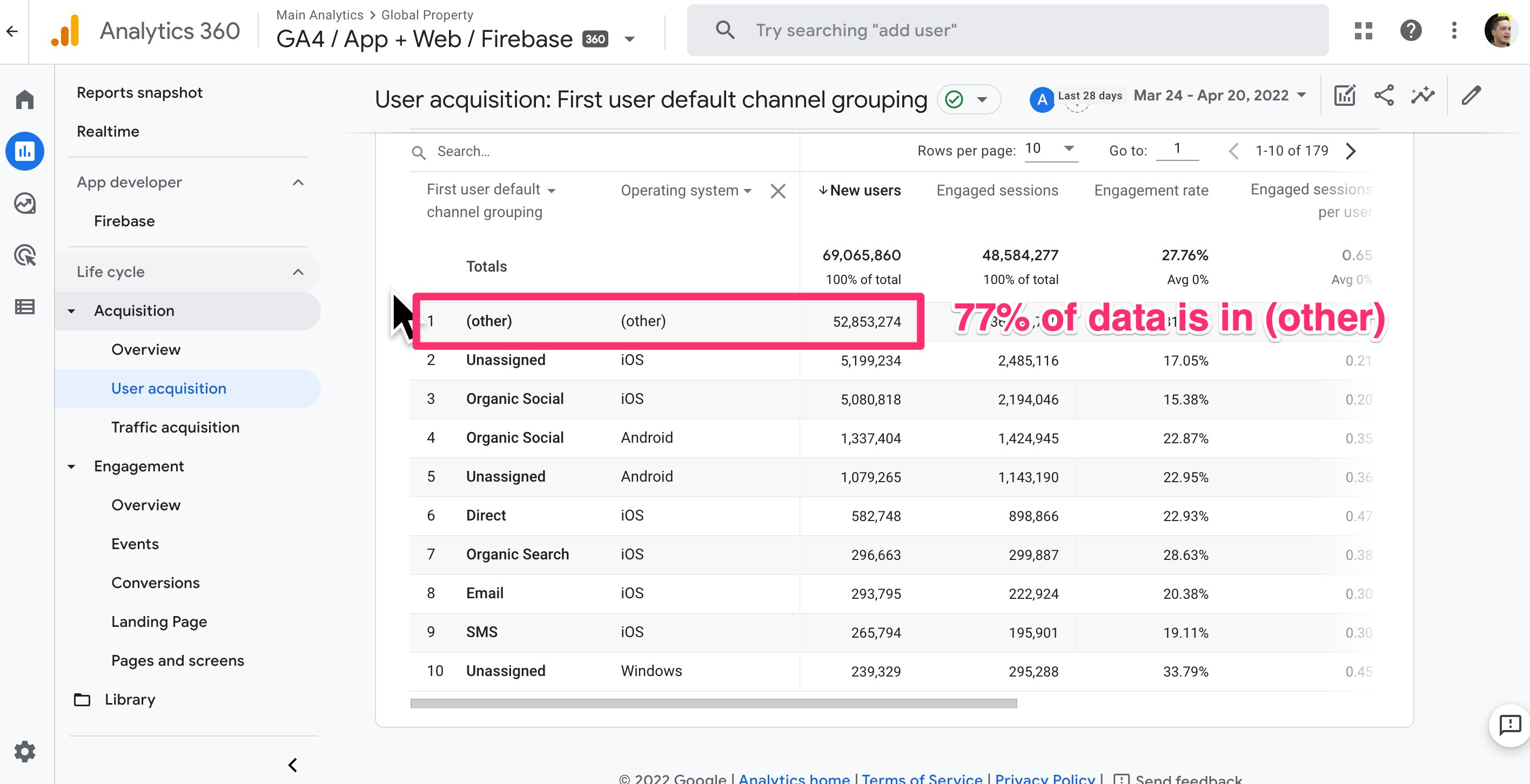Click the Go to page number field
Viewport: 1530px width, 784px height.
coord(1177,148)
